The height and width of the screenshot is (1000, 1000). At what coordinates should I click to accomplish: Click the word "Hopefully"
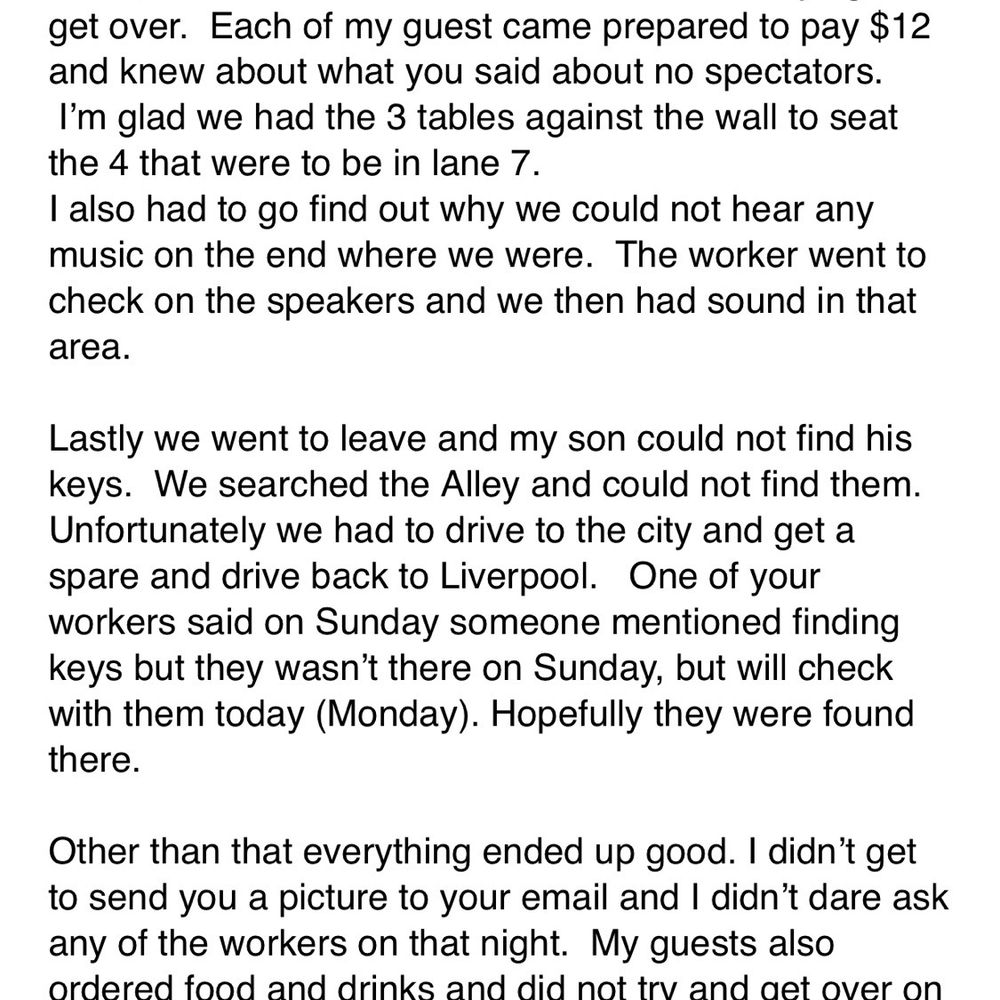[566, 715]
